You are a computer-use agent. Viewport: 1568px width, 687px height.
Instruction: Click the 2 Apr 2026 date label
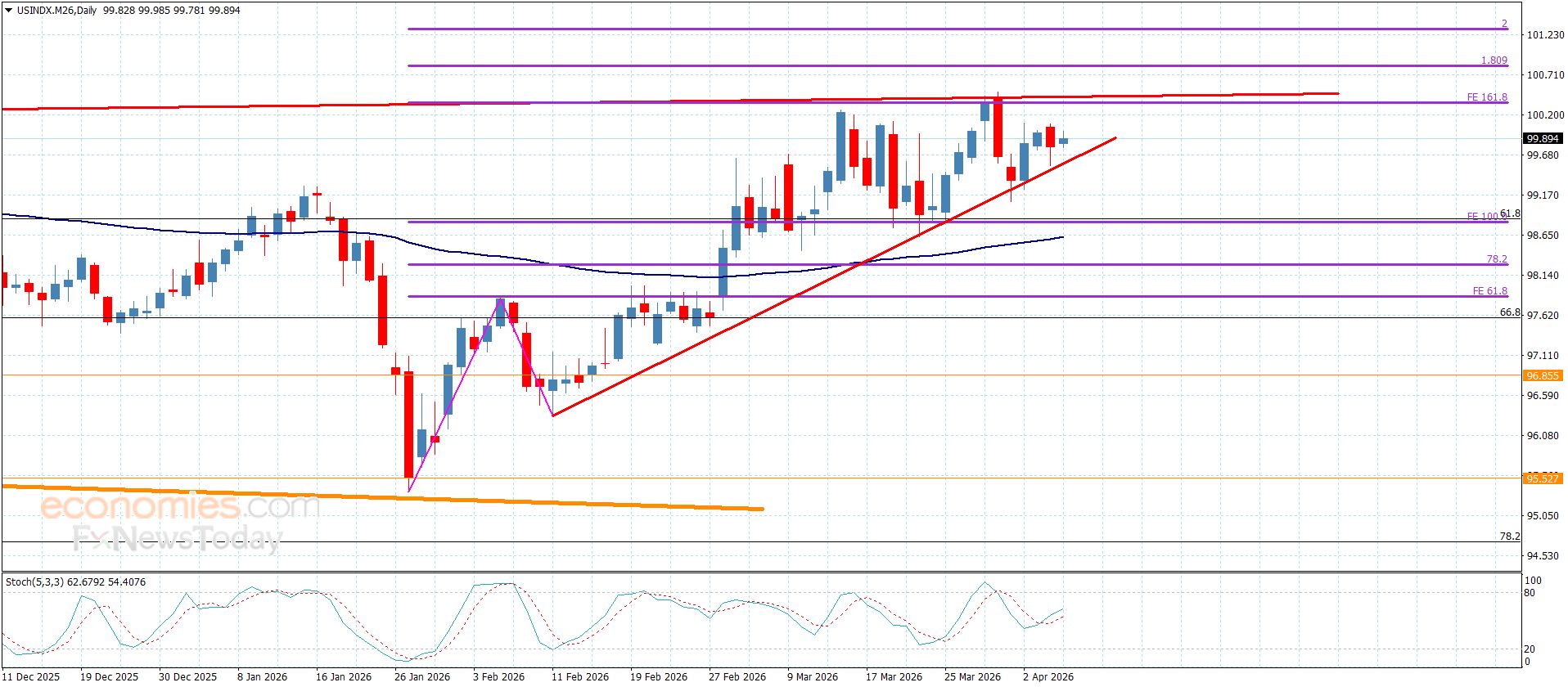point(1048,676)
